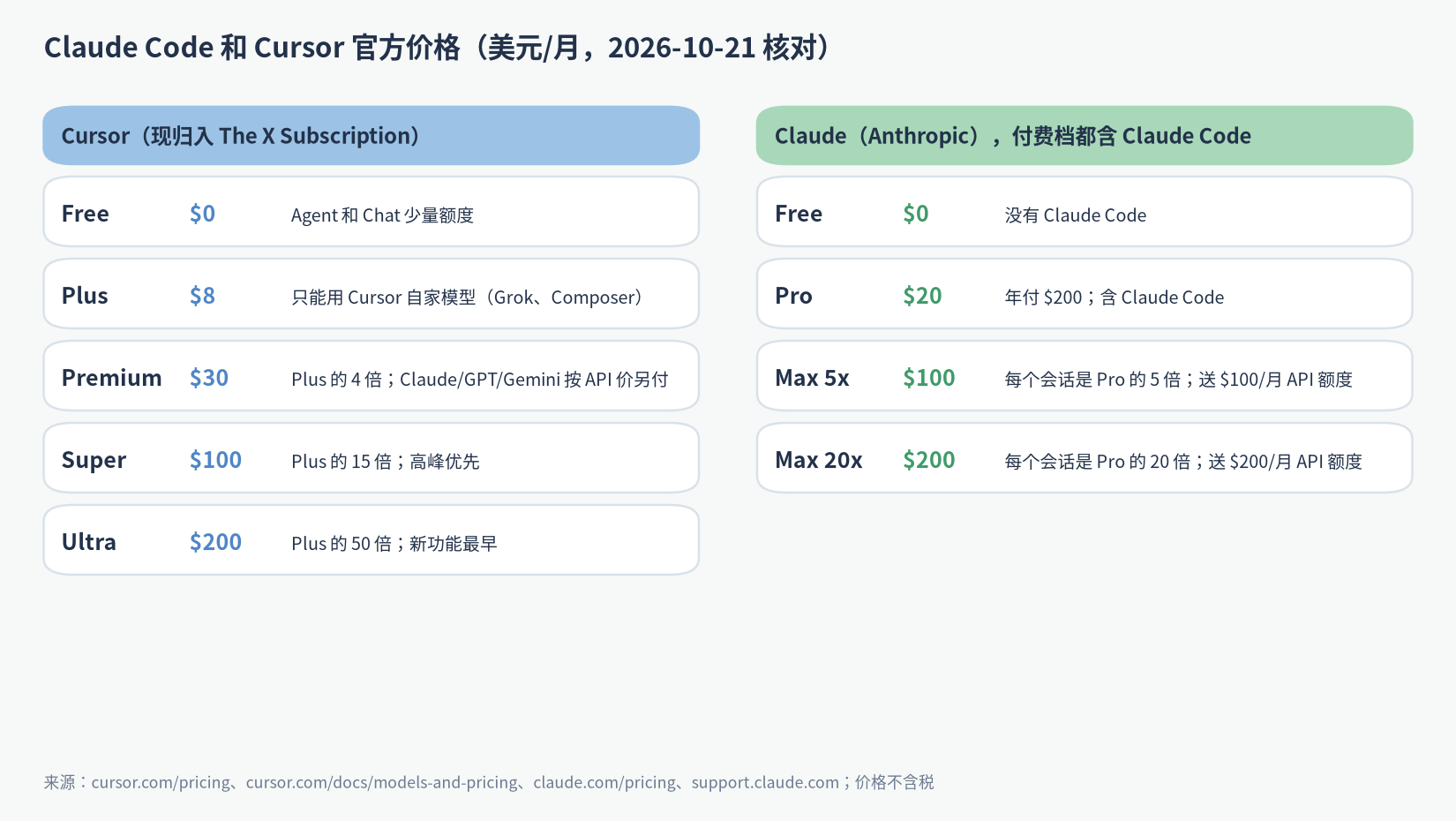The image size is (1456, 821).
Task: Select the Cursor Plus plan name
Action: point(85,296)
